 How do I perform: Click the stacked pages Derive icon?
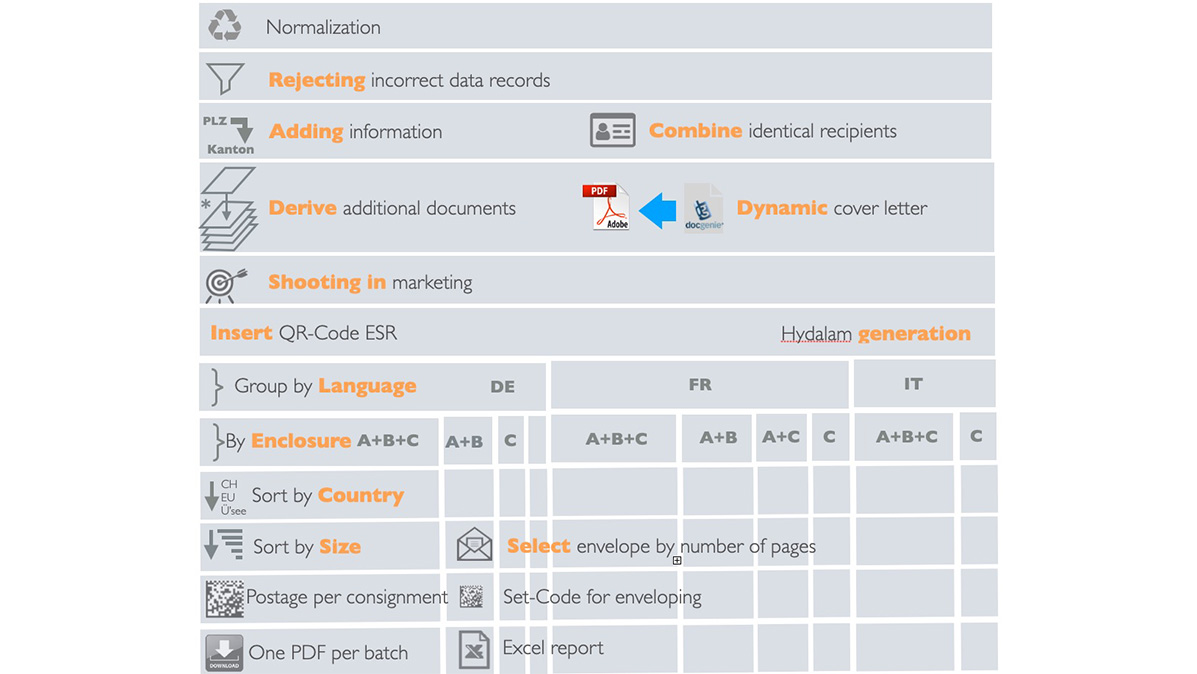228,209
